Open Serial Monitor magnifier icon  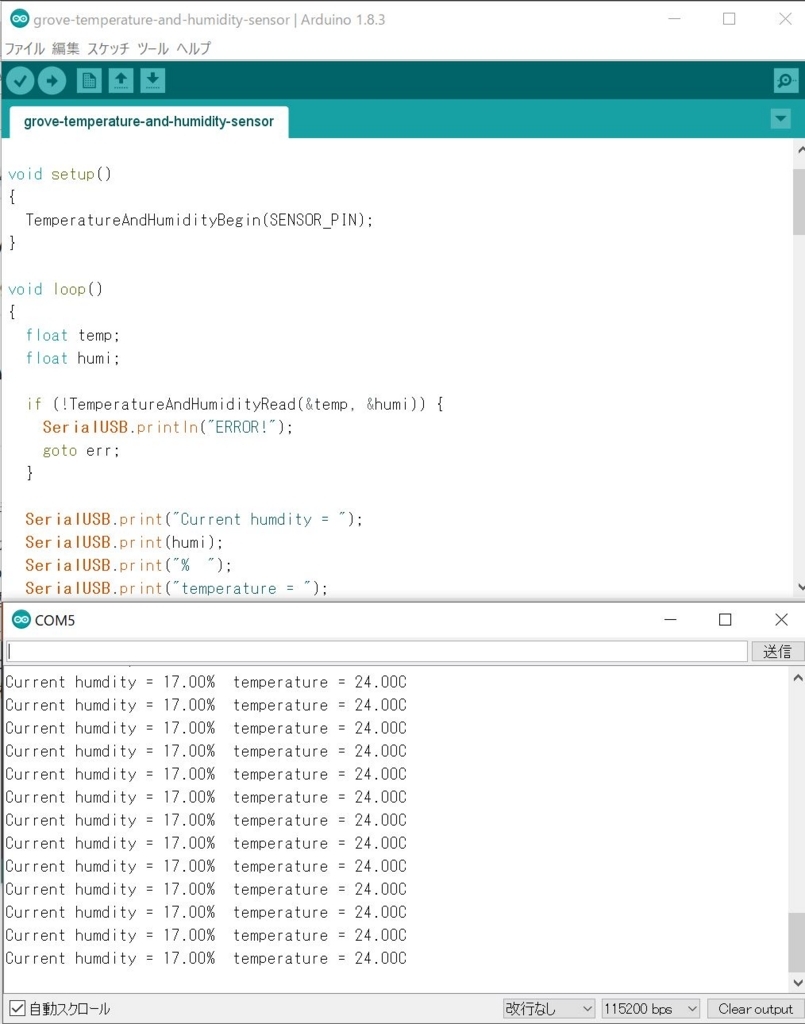pyautogui.click(x=785, y=81)
